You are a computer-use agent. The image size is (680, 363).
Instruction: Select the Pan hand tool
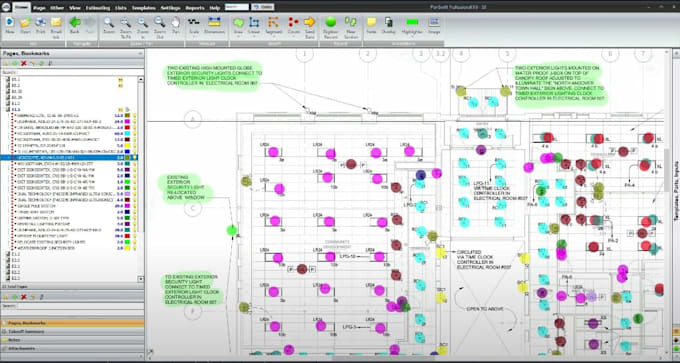175,22
